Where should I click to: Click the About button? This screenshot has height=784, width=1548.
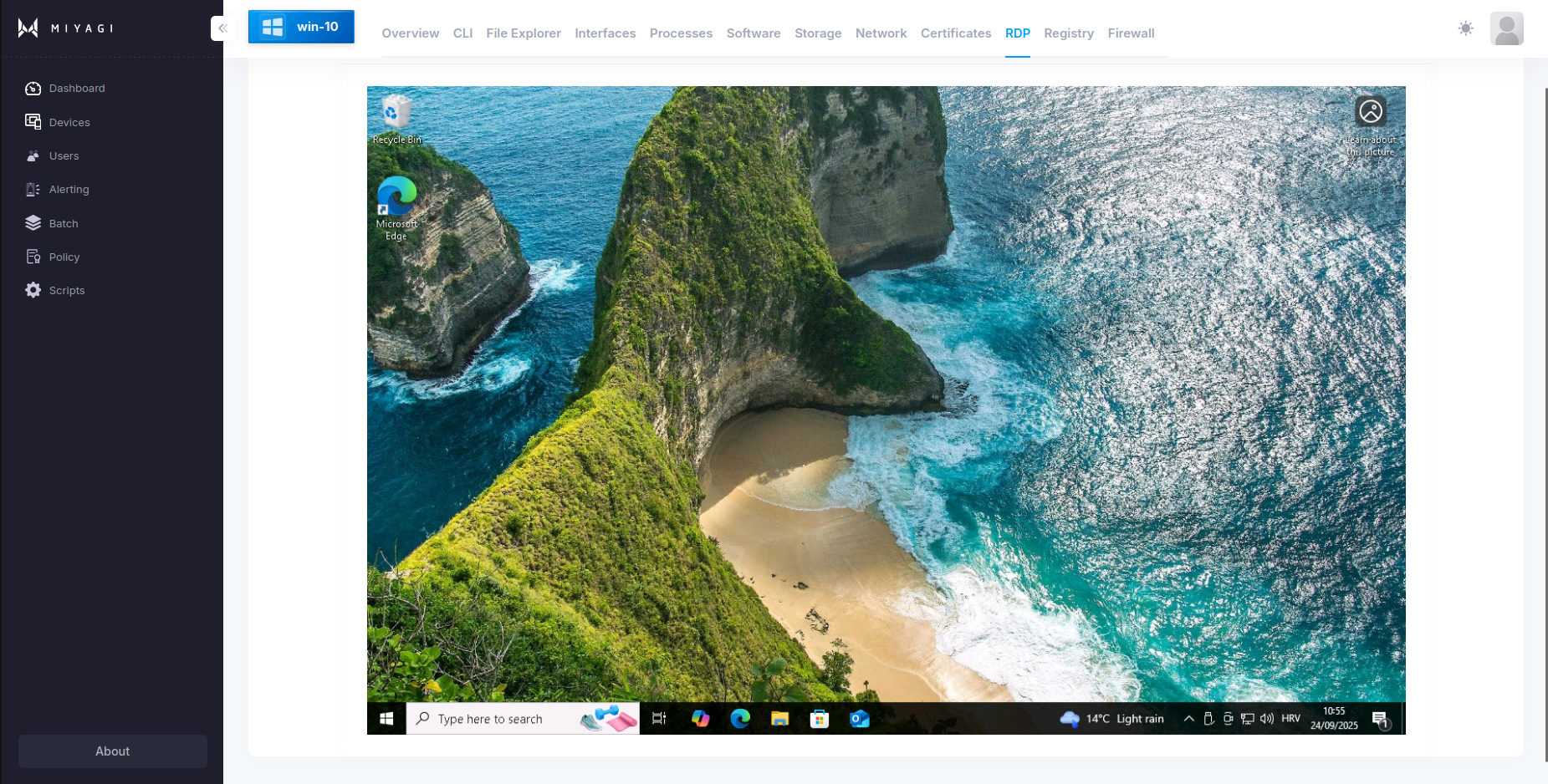113,751
